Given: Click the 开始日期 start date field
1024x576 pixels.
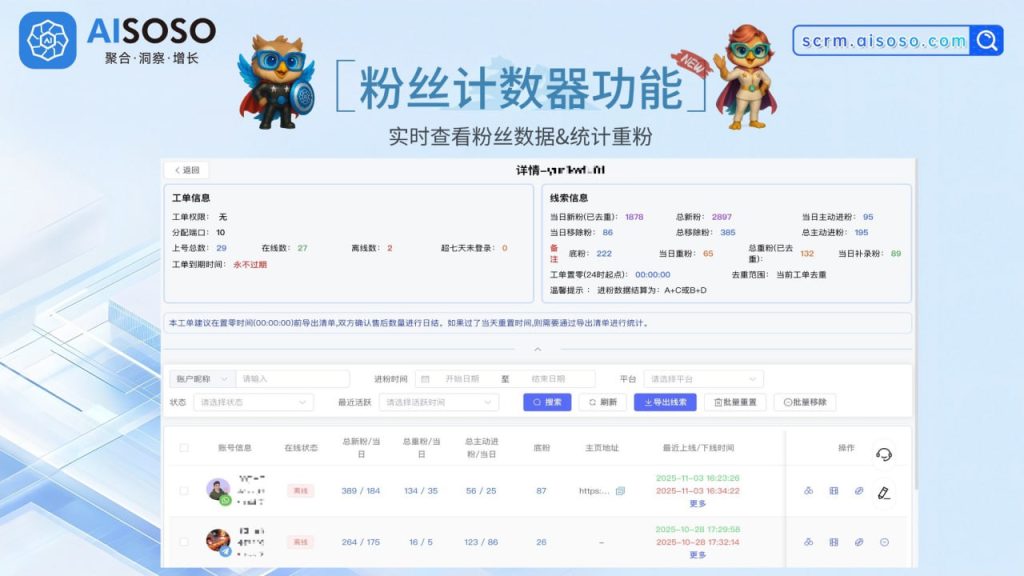Looking at the screenshot, I should coord(461,379).
